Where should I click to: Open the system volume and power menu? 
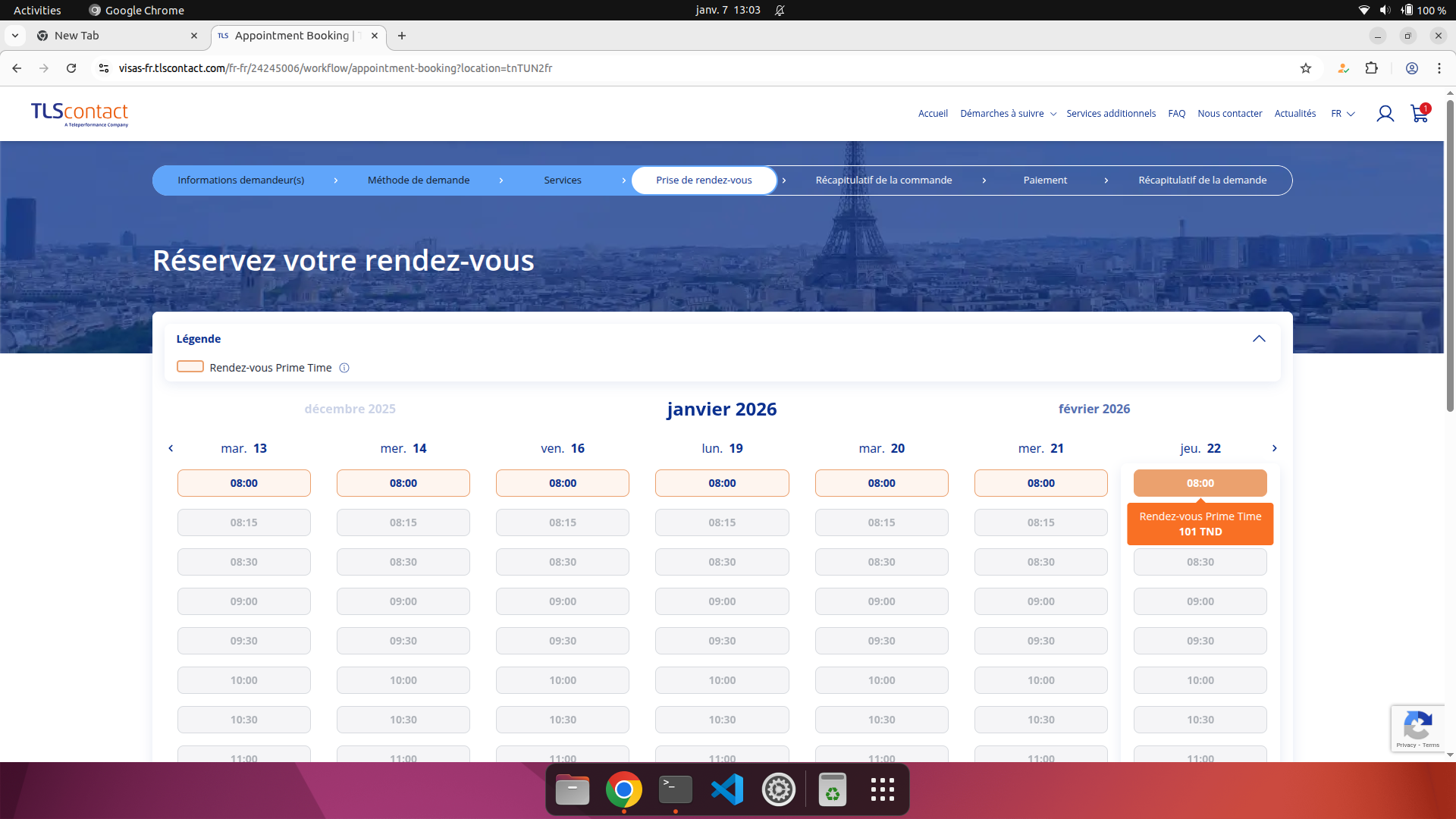tap(1403, 10)
